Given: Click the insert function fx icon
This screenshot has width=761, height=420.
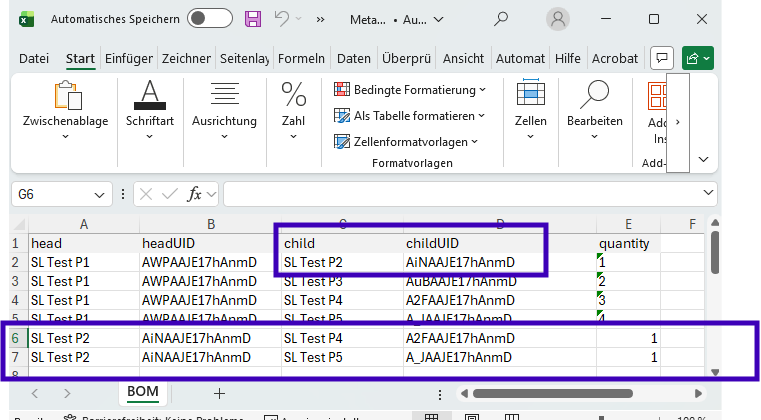Looking at the screenshot, I should coord(195,194).
